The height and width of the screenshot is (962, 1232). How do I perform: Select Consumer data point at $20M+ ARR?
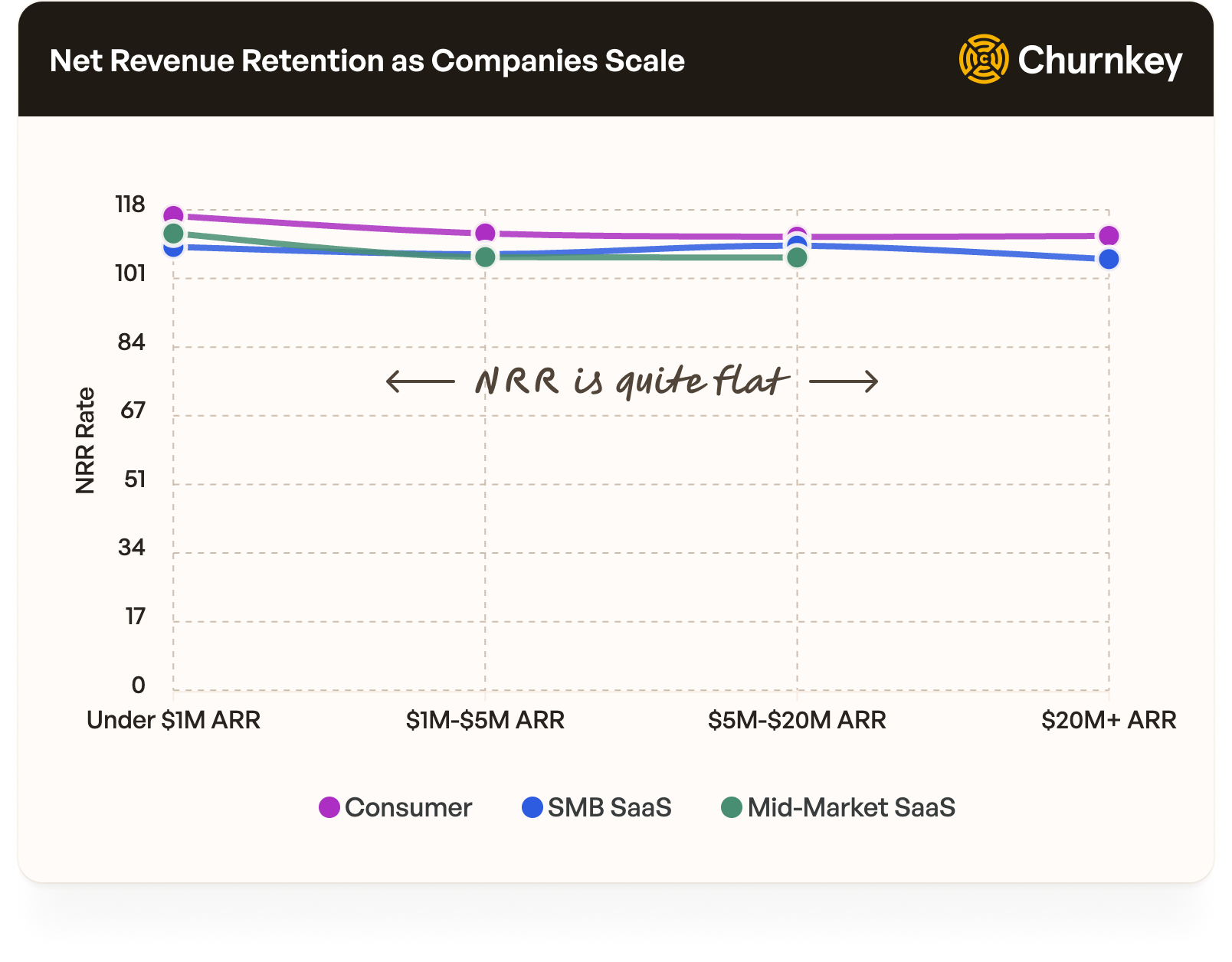(1108, 236)
